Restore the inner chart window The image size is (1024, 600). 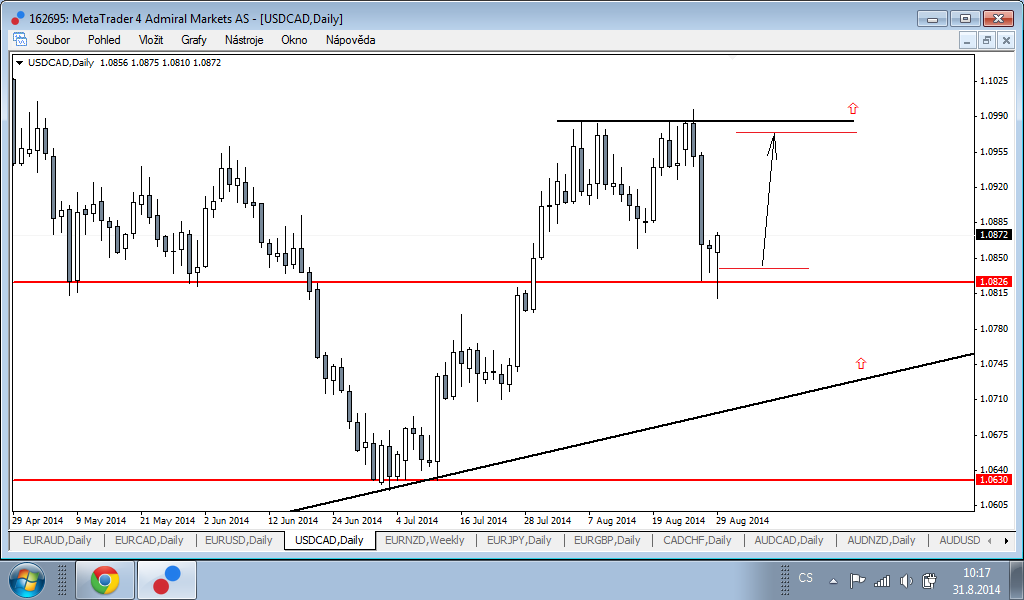pyautogui.click(x=986, y=40)
